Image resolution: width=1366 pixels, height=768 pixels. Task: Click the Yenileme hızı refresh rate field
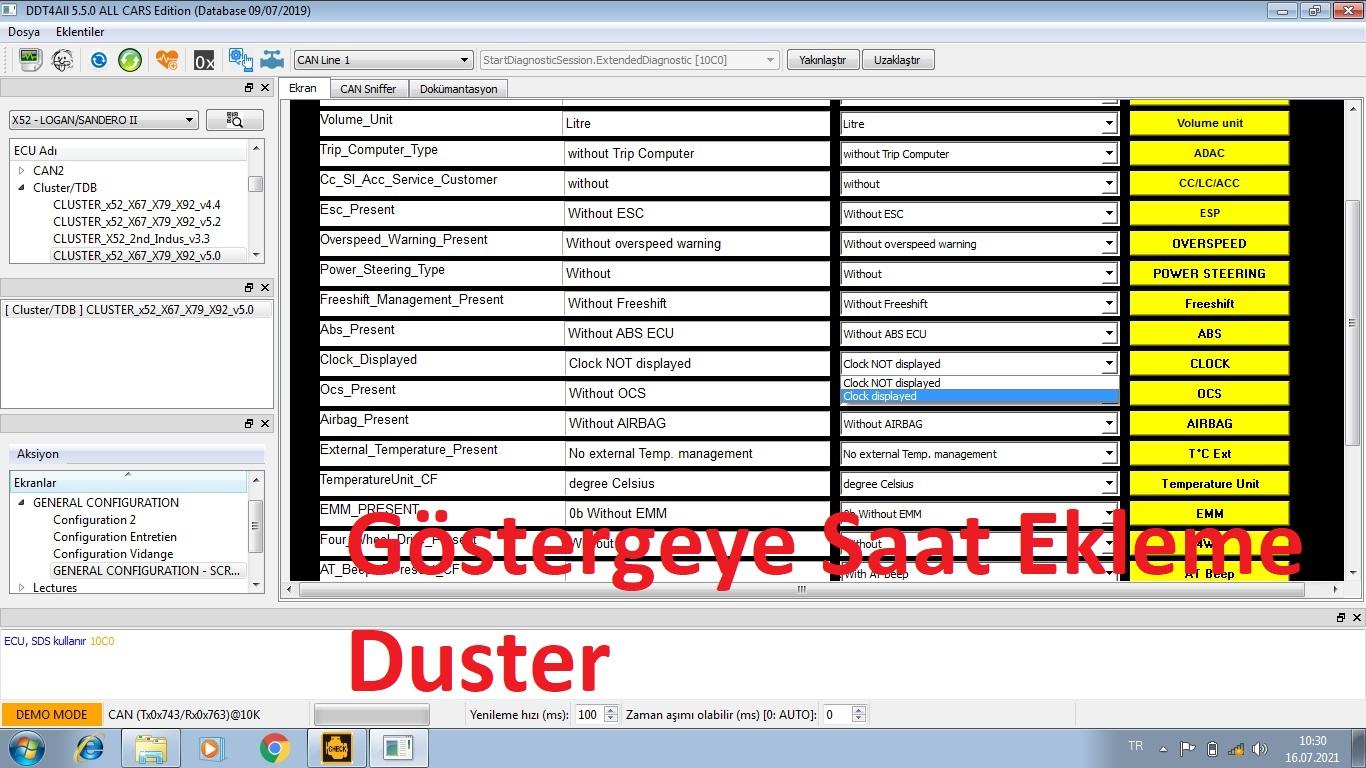(x=587, y=715)
